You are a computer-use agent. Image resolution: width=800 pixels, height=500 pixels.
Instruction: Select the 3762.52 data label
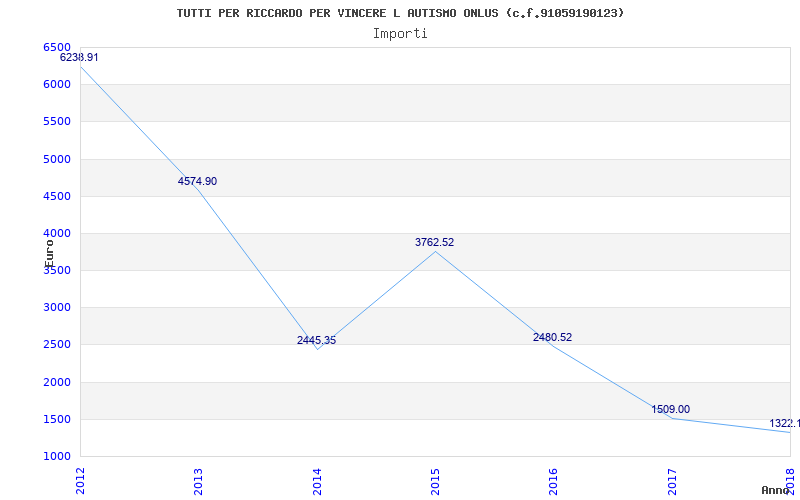click(x=434, y=242)
